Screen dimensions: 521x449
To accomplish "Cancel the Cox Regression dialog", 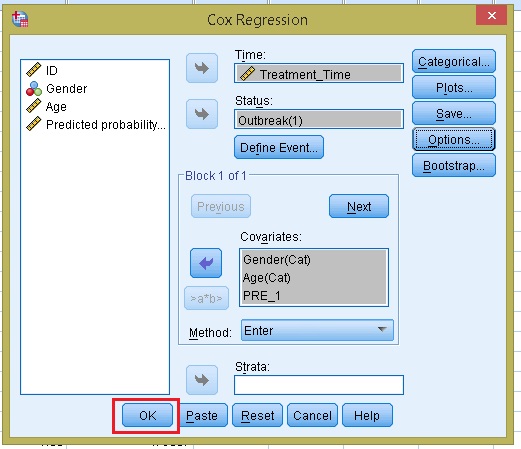I will 312,415.
